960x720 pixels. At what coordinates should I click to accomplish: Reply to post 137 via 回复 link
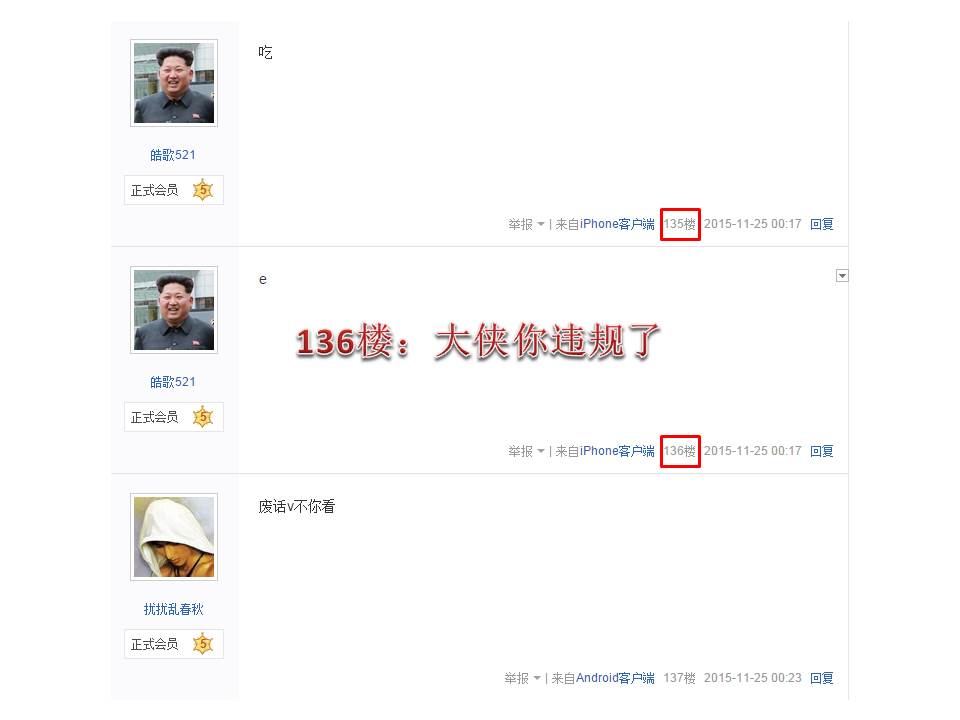(822, 678)
